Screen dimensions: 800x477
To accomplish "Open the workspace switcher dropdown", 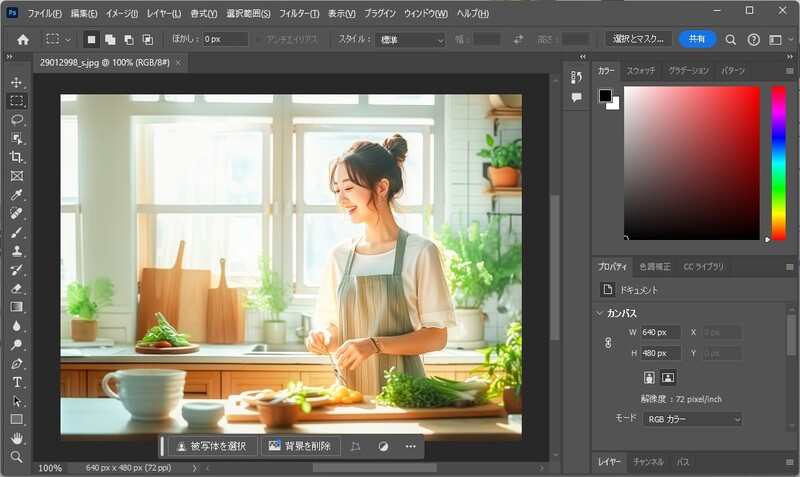I will (x=780, y=39).
